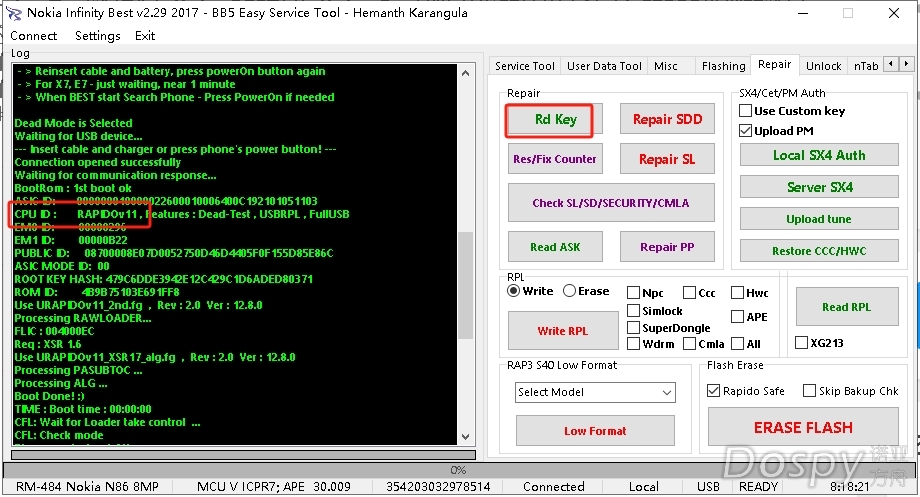This screenshot has width=920, height=497.
Task: Run Check SL/SD/SECURITY/CMLA
Action: [611, 203]
